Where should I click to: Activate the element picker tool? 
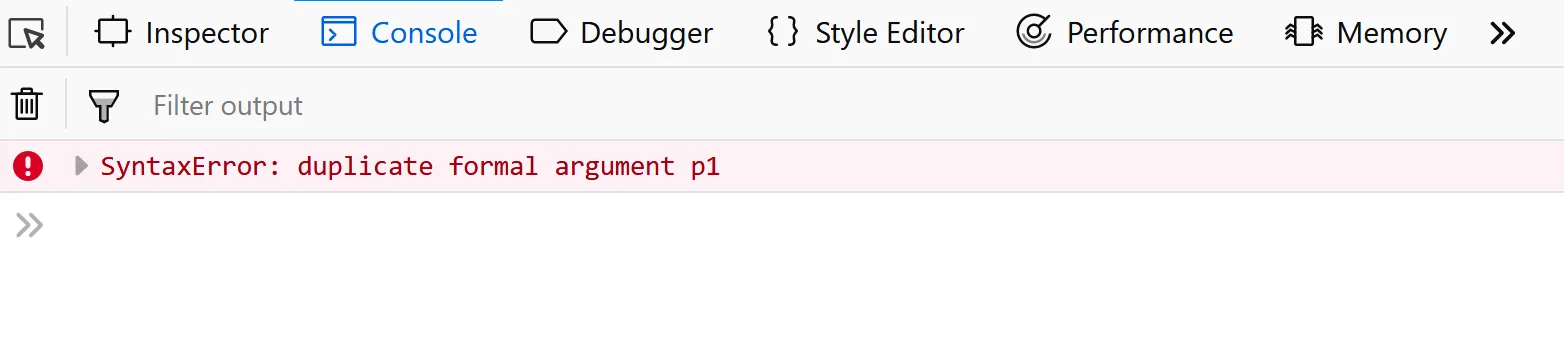click(x=27, y=34)
